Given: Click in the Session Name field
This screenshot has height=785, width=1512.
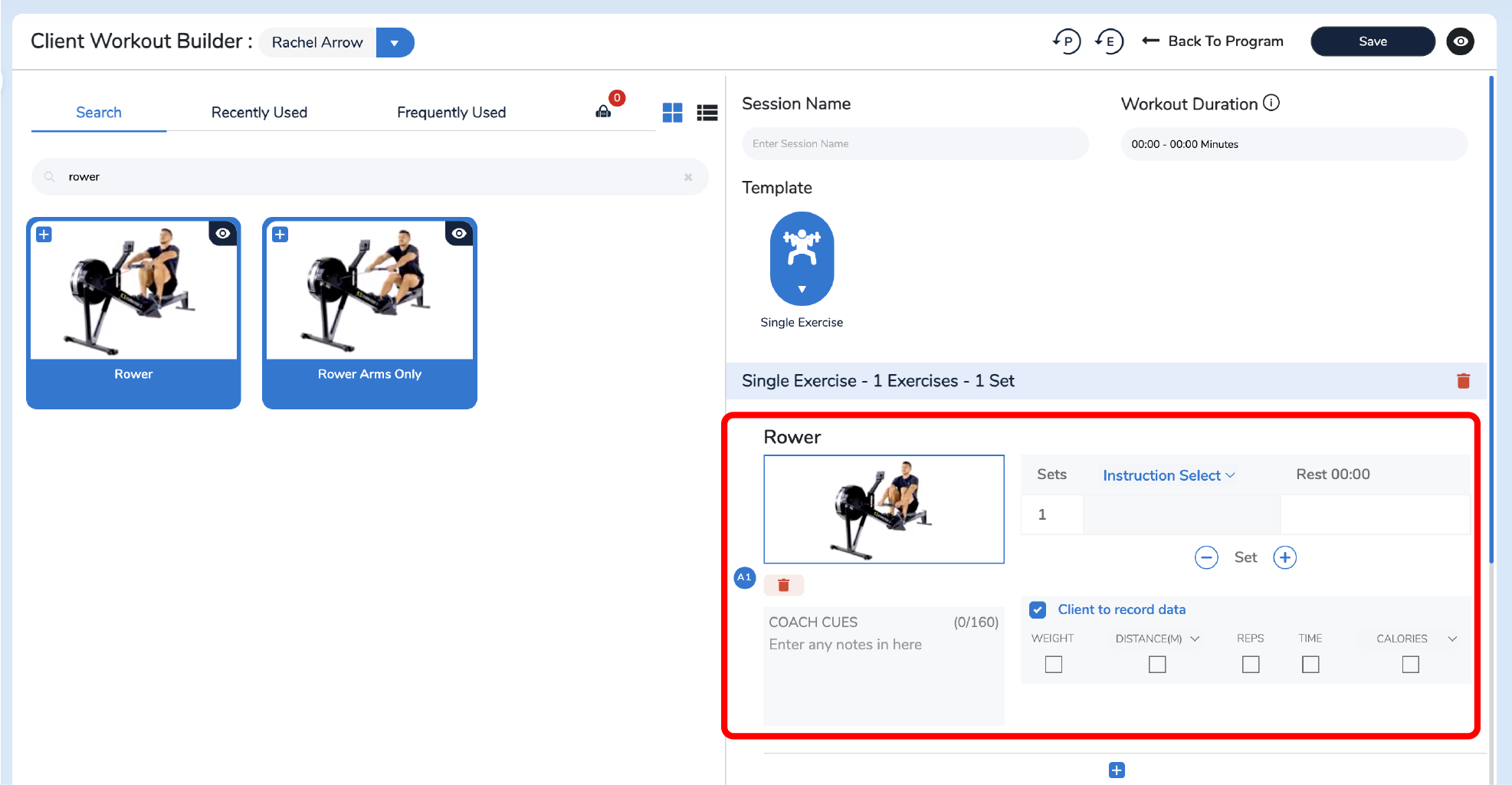Looking at the screenshot, I should point(915,144).
